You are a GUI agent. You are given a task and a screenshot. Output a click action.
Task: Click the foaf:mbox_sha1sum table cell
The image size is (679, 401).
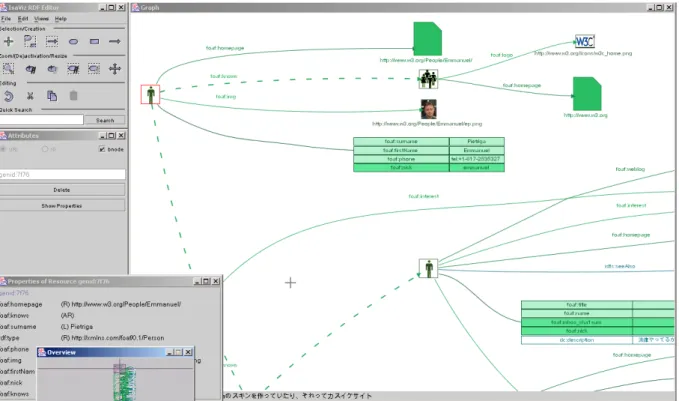pyautogui.click(x=577, y=323)
